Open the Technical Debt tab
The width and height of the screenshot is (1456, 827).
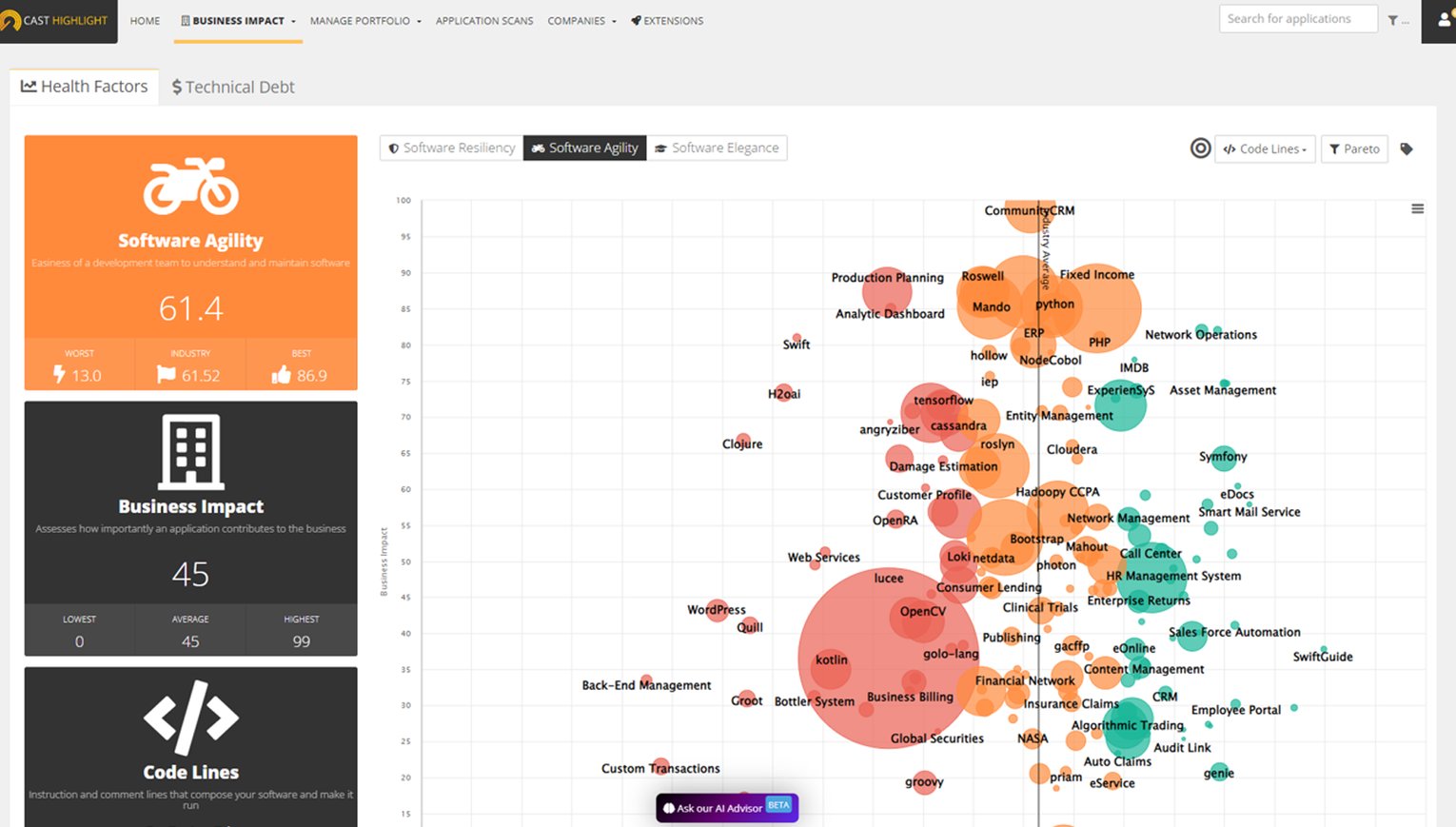233,88
